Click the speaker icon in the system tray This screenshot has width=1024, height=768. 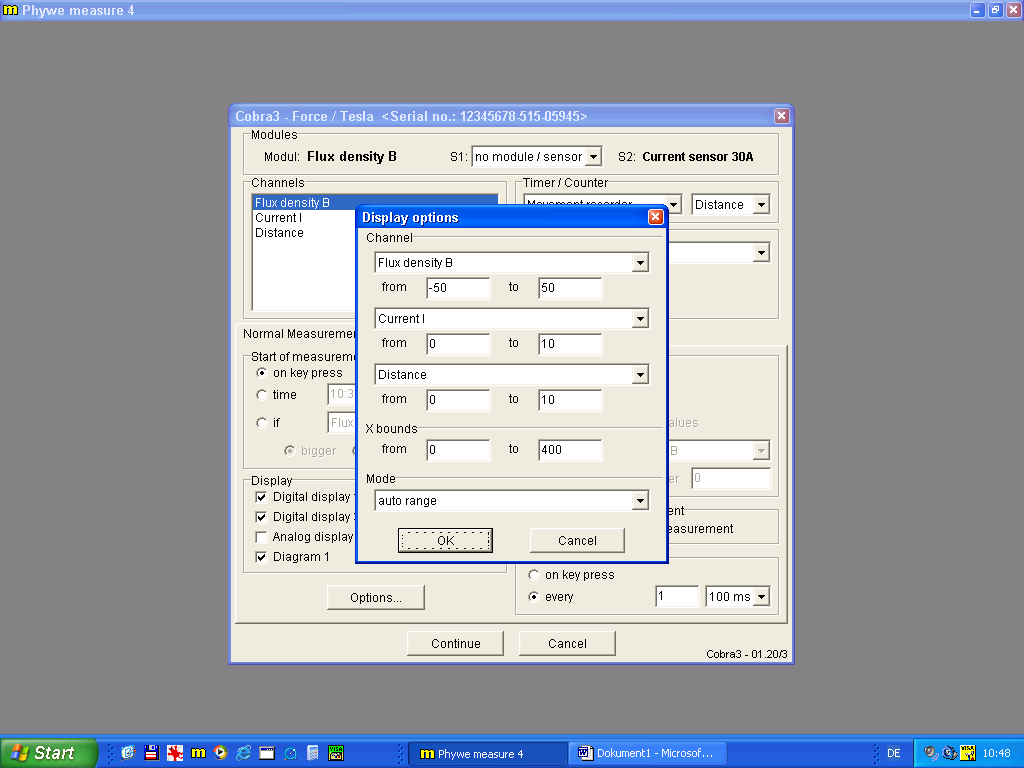click(x=931, y=753)
